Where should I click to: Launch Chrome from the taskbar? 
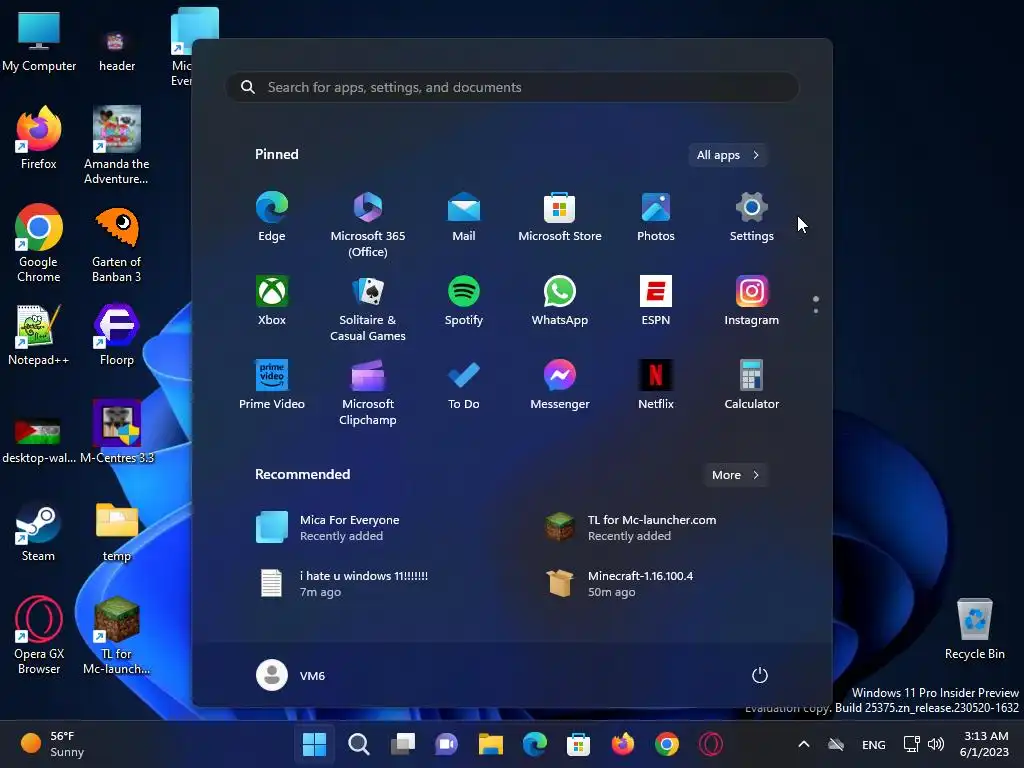667,744
